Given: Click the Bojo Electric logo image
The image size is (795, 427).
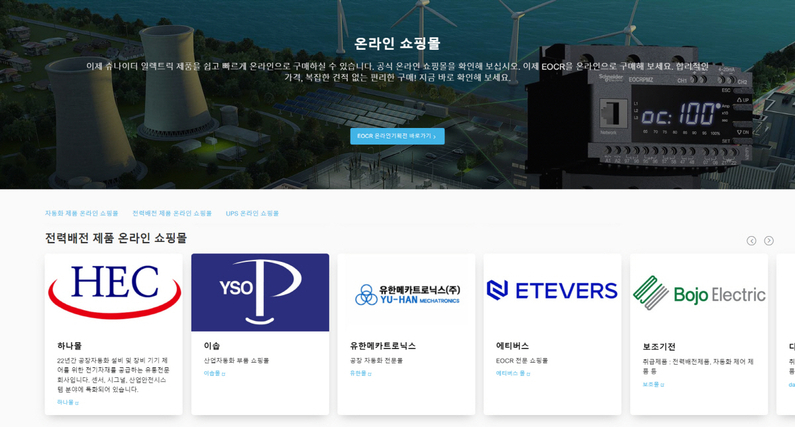Looking at the screenshot, I should (699, 293).
